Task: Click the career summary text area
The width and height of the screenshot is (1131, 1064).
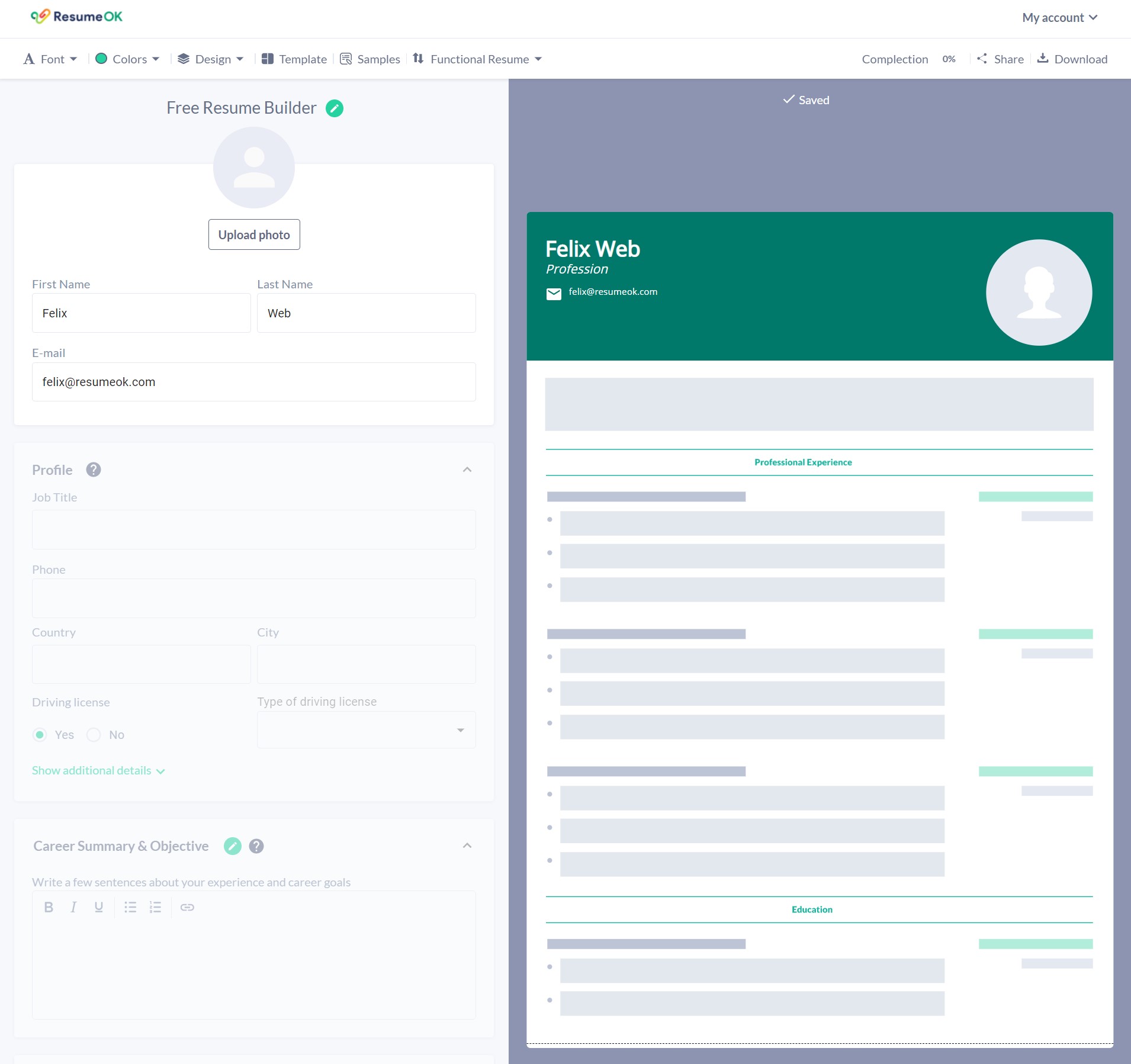Action: tap(254, 969)
